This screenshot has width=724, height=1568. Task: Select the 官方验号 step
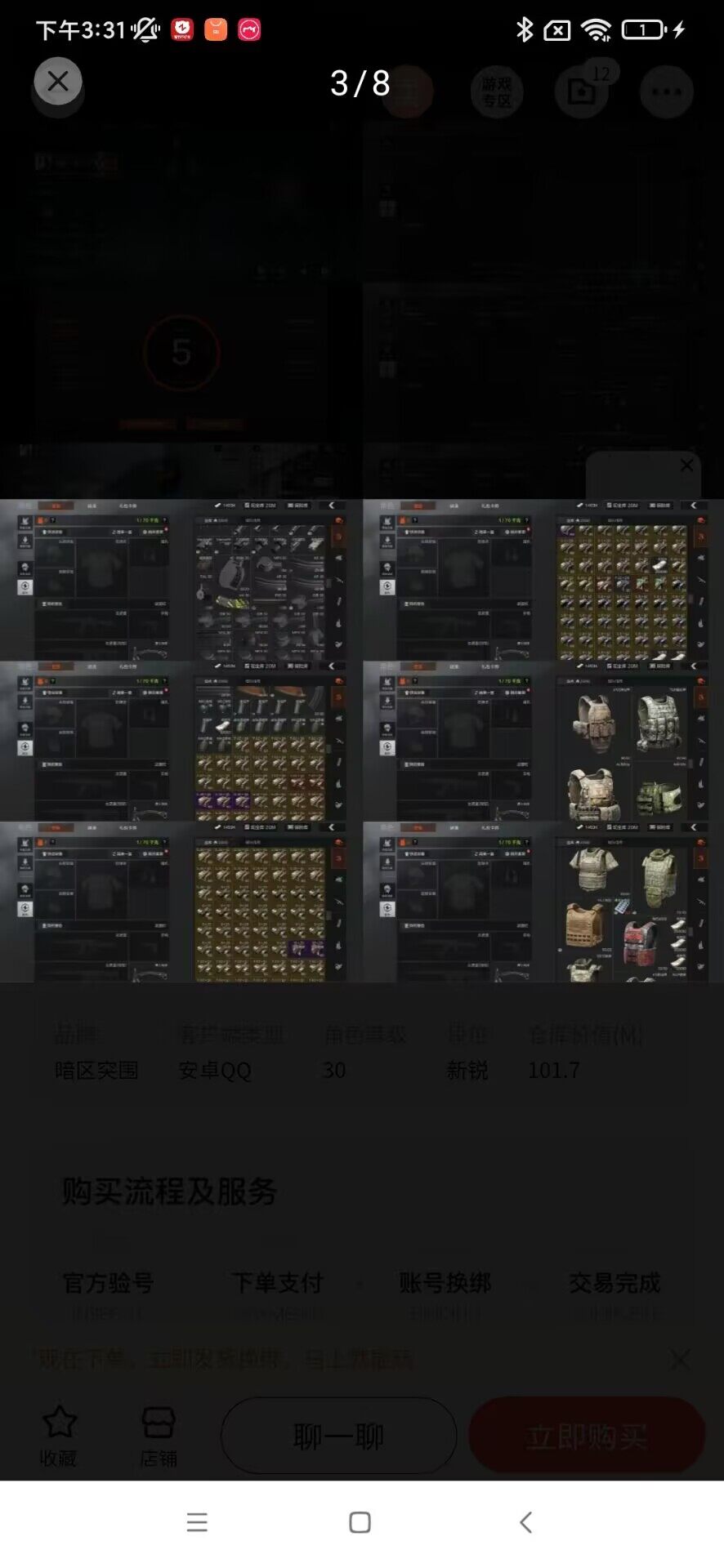point(108,1283)
